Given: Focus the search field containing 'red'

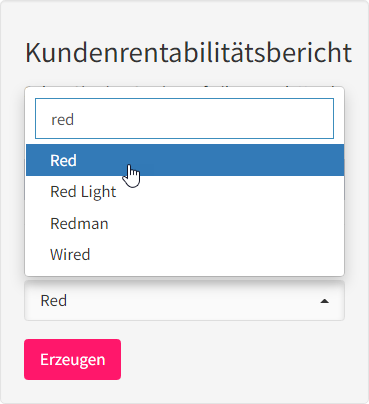Looking at the screenshot, I should click(x=184, y=118).
